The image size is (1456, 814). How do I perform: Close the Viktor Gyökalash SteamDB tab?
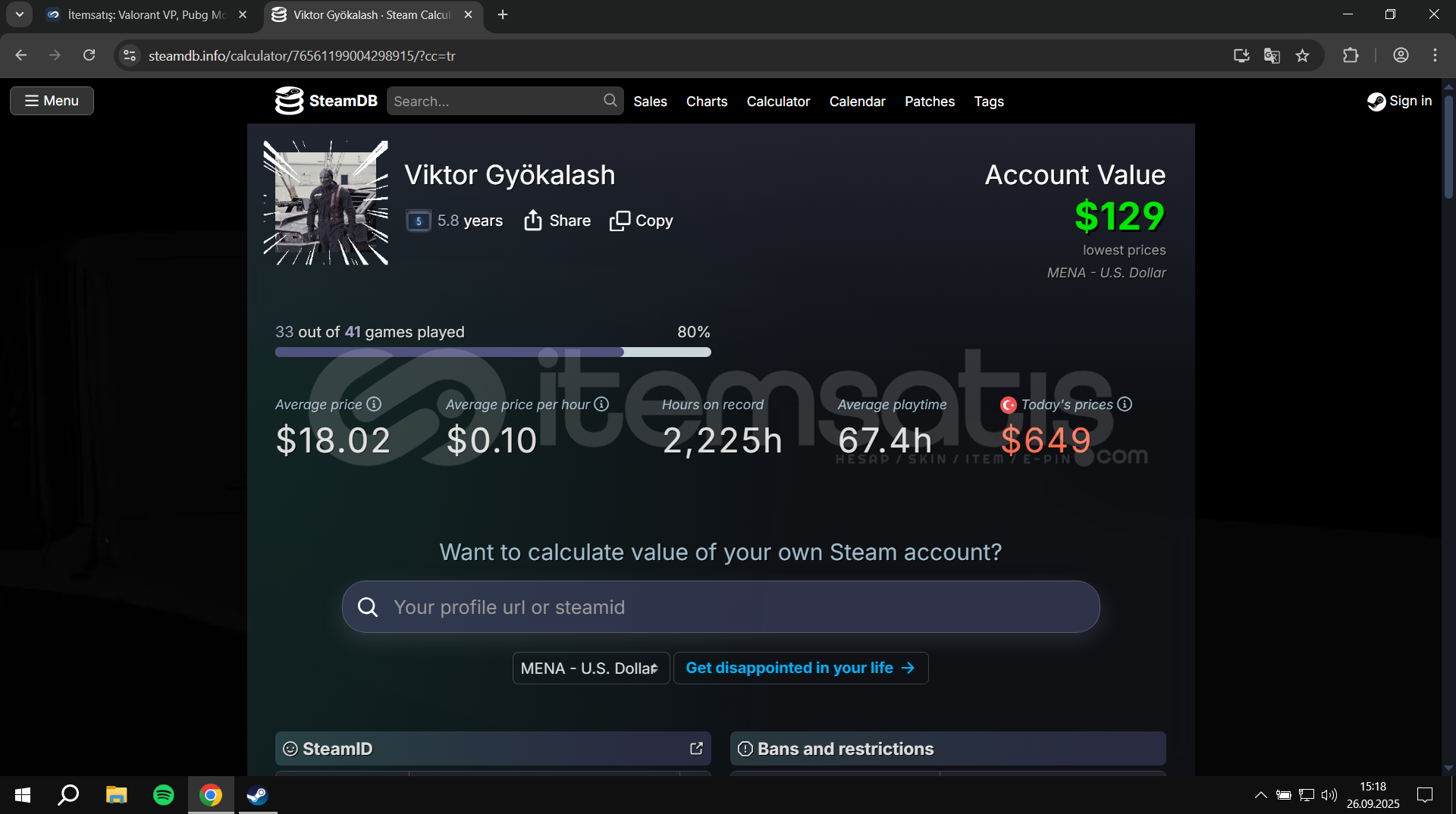coord(469,14)
